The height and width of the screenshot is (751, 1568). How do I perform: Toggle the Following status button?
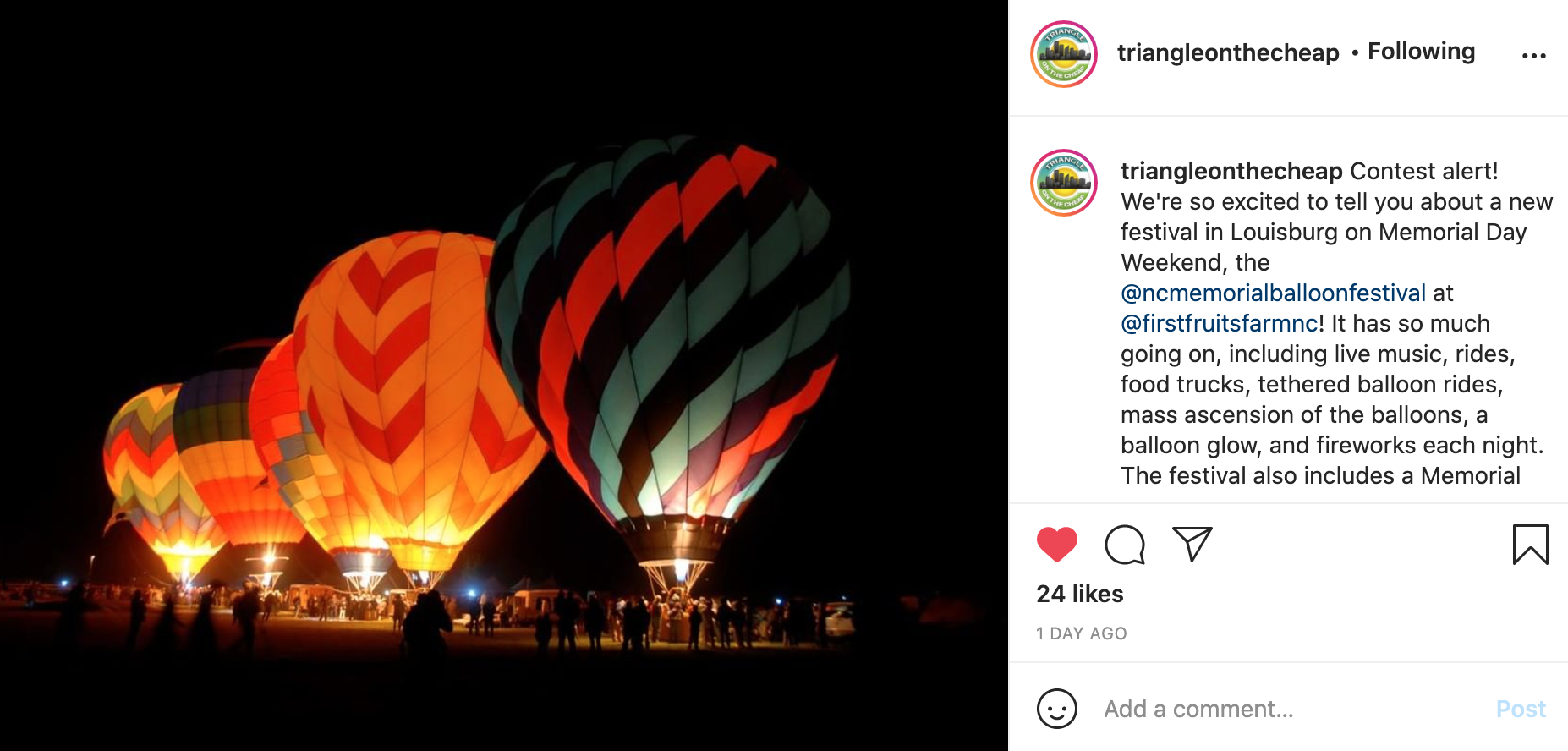(x=1421, y=52)
